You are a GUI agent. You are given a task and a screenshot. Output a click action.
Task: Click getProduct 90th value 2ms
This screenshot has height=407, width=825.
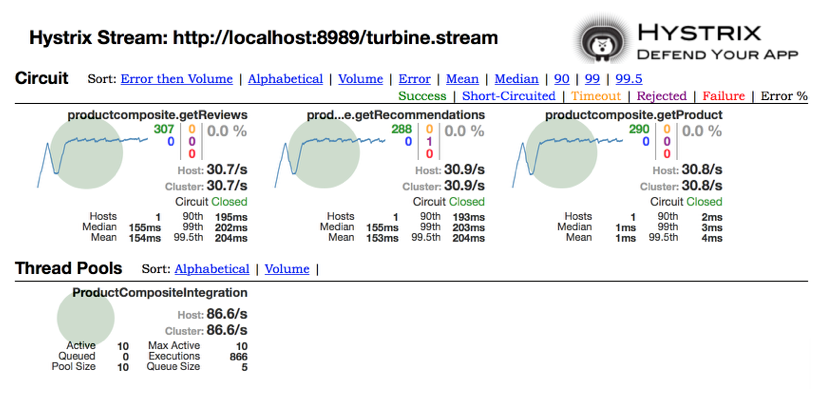pyautogui.click(x=712, y=218)
